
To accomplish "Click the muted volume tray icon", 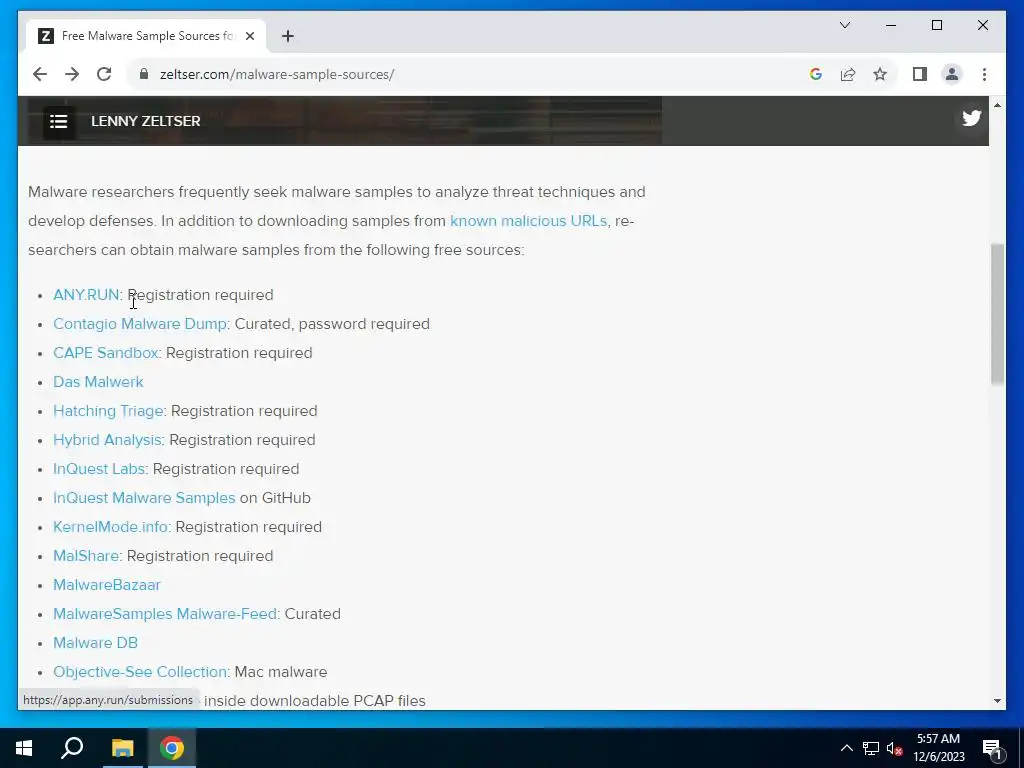I will click(894, 748).
